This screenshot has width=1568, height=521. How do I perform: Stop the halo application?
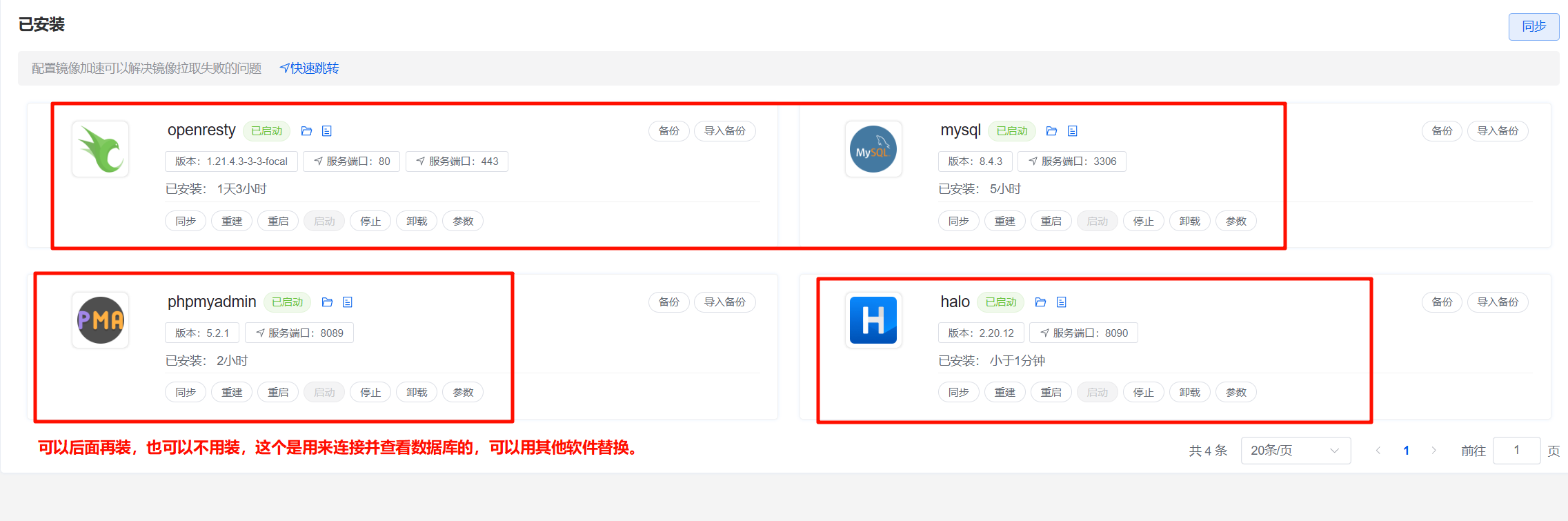[x=1143, y=393]
